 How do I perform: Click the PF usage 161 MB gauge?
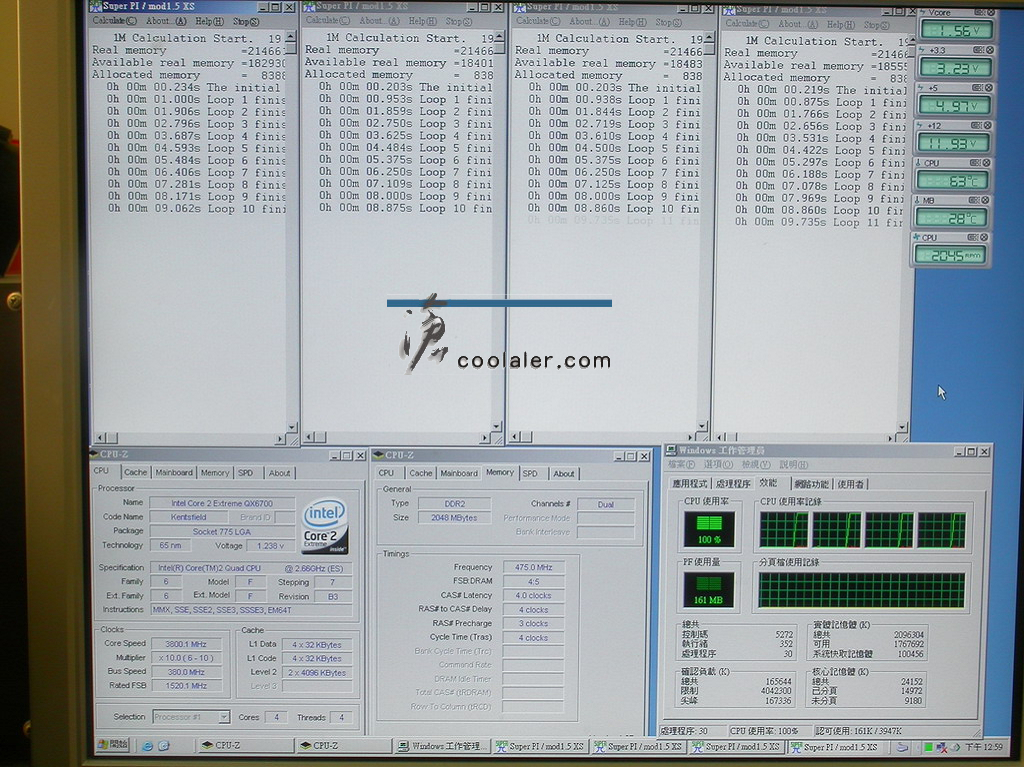[709, 589]
